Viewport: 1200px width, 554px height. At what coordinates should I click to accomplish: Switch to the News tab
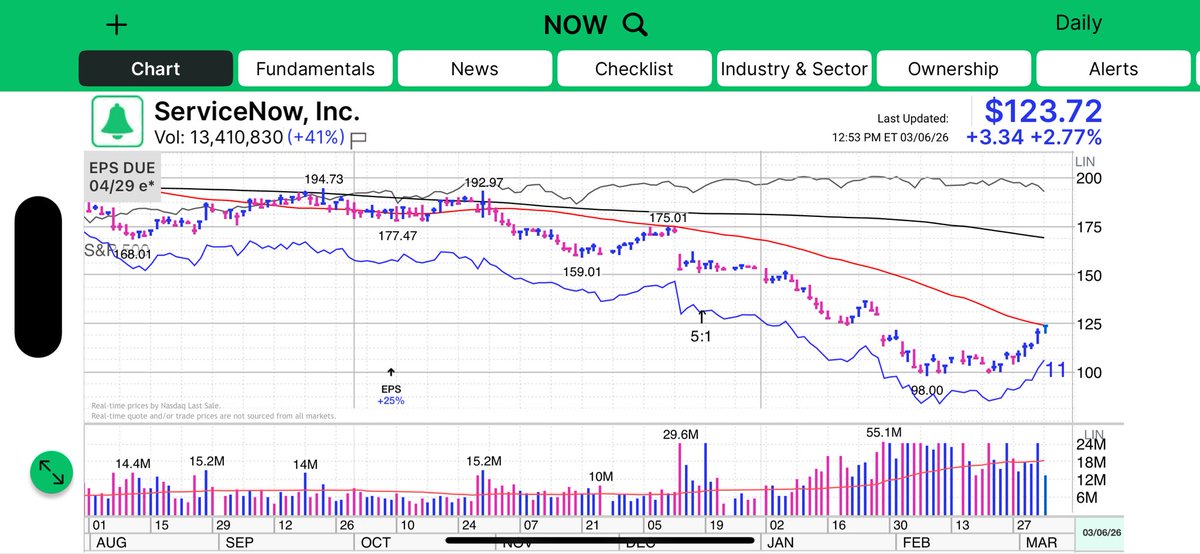point(474,69)
